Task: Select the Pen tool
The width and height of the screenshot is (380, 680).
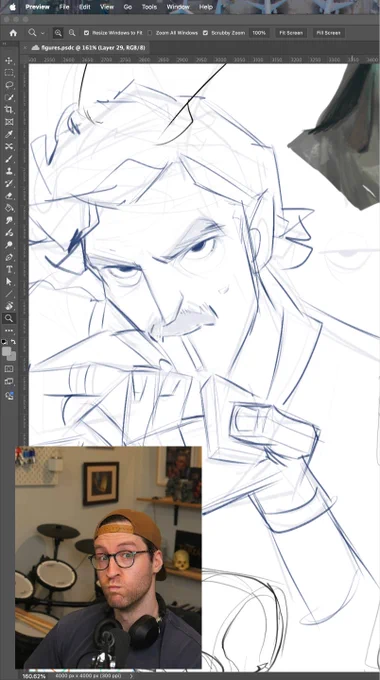Action: (x=9, y=257)
